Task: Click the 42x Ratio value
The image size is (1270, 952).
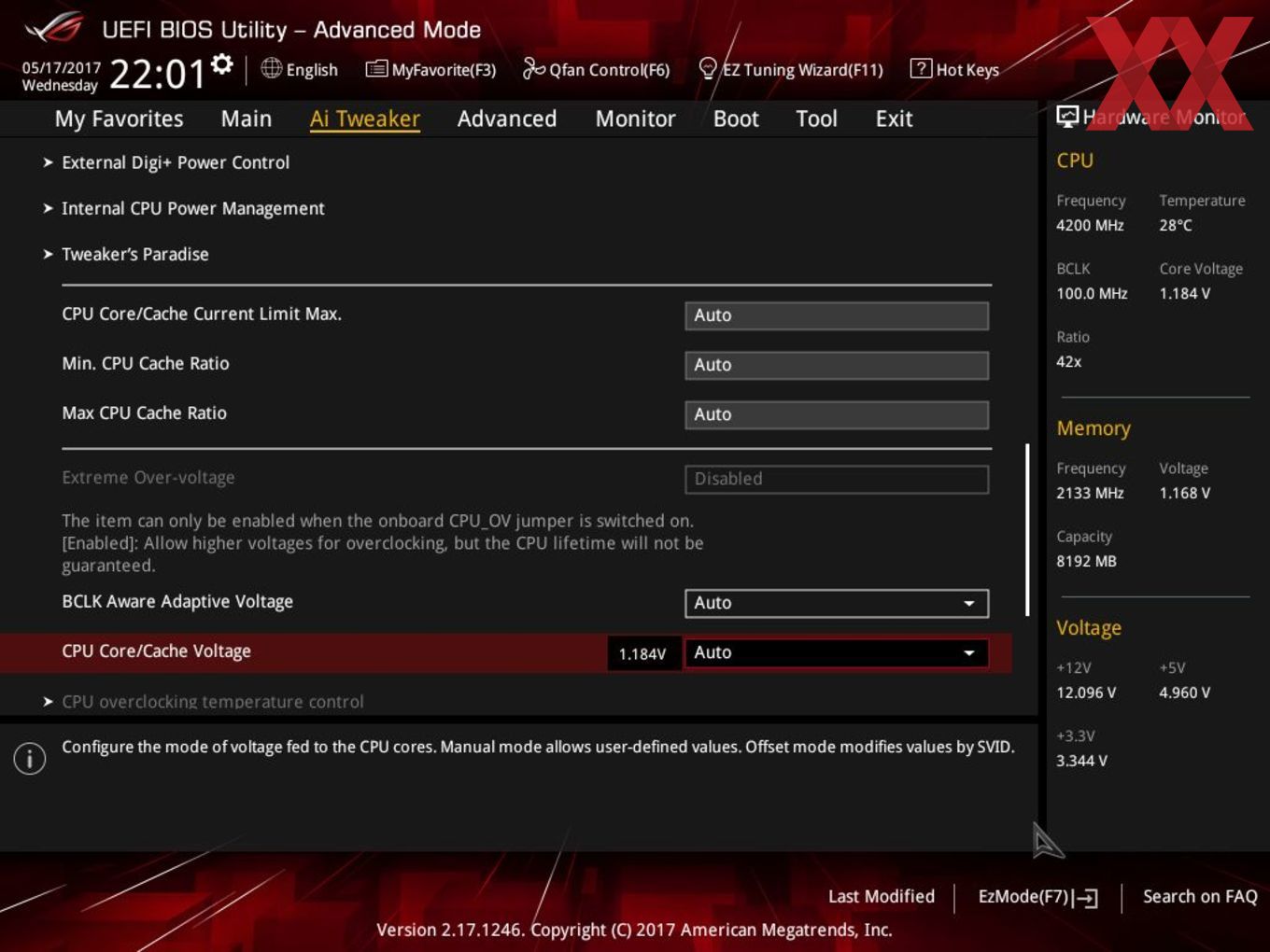Action: point(1068,361)
